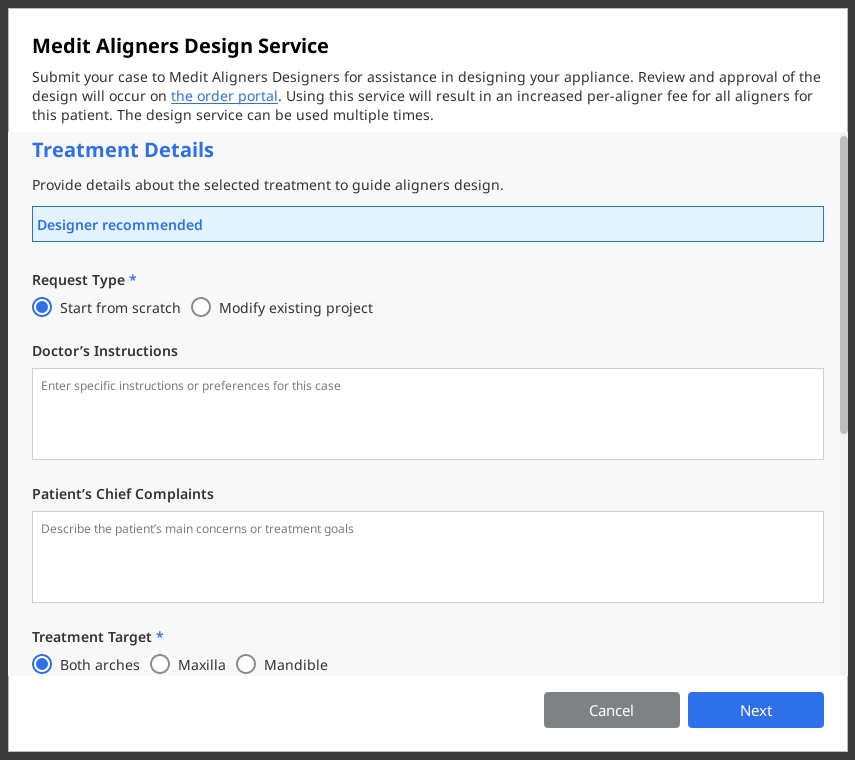Select Both arches treatment target
The image size is (855, 760).
[42, 665]
